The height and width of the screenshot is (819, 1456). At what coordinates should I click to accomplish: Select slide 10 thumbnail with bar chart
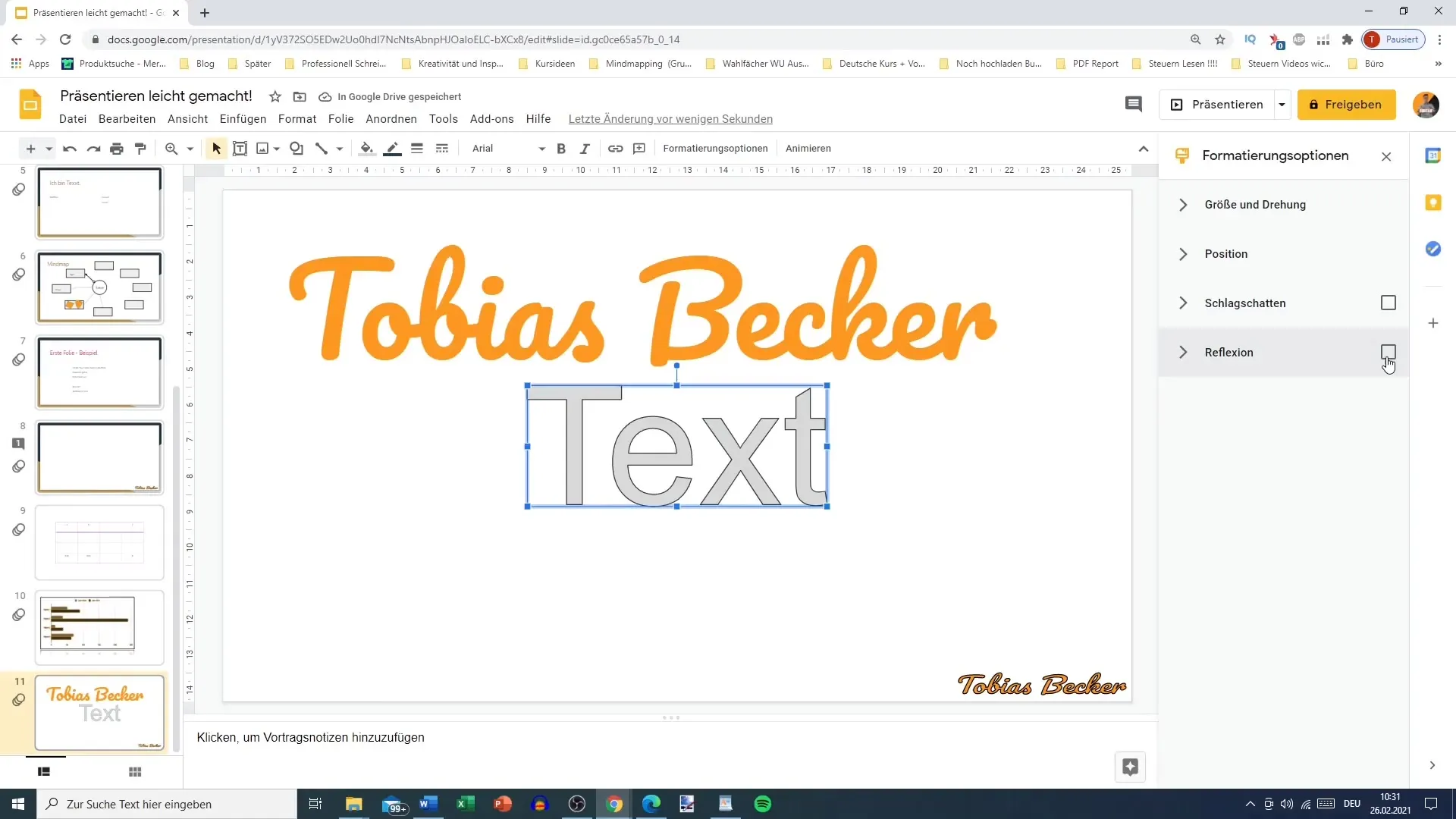(x=99, y=628)
